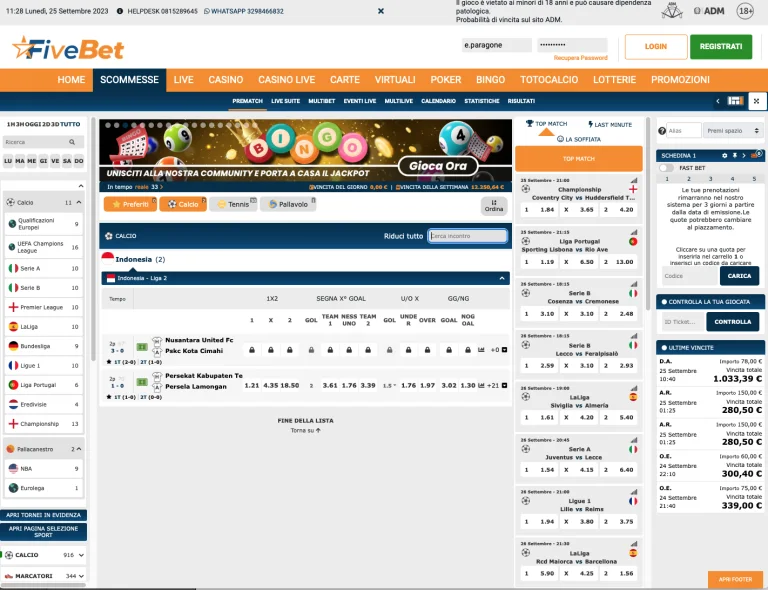Screen dimensions: 768x590
Task: Open statistics icon for Coventry City match
Action: pyautogui.click(x=634, y=180)
